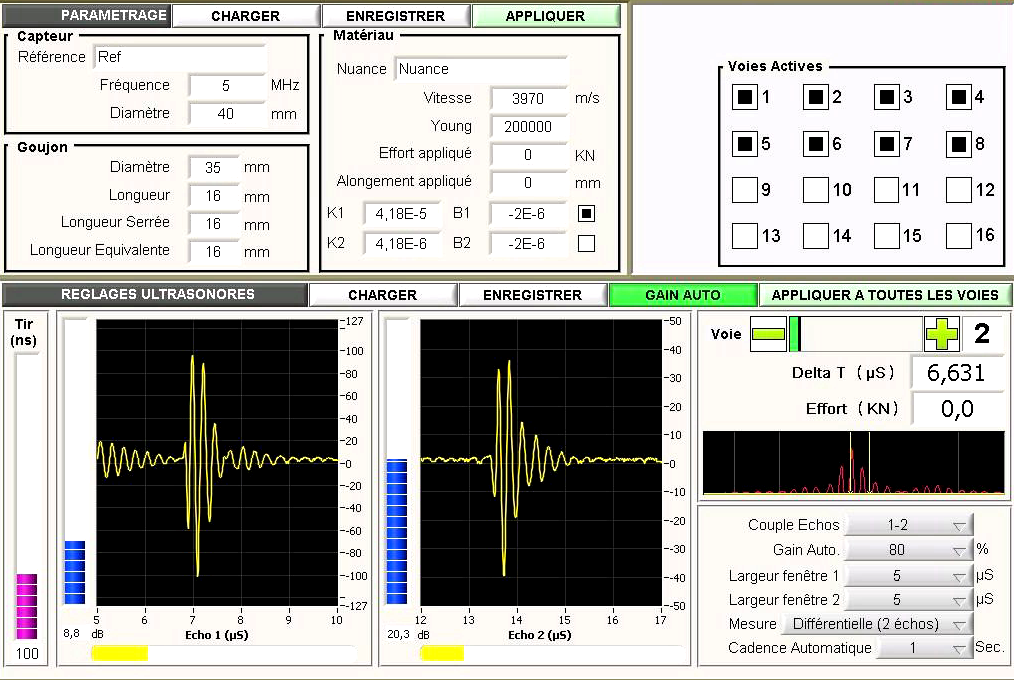This screenshot has width=1014, height=680.
Task: Click the Echo 1 yellow scrollbar
Action: coord(119,654)
